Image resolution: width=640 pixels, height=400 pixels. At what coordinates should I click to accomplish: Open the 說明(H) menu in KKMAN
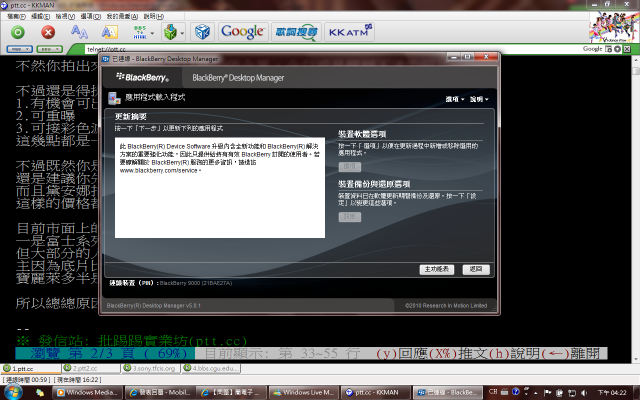click(153, 16)
